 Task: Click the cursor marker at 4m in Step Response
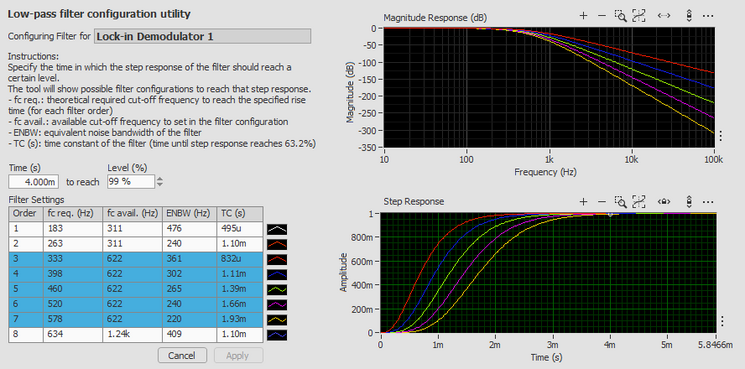[610, 214]
